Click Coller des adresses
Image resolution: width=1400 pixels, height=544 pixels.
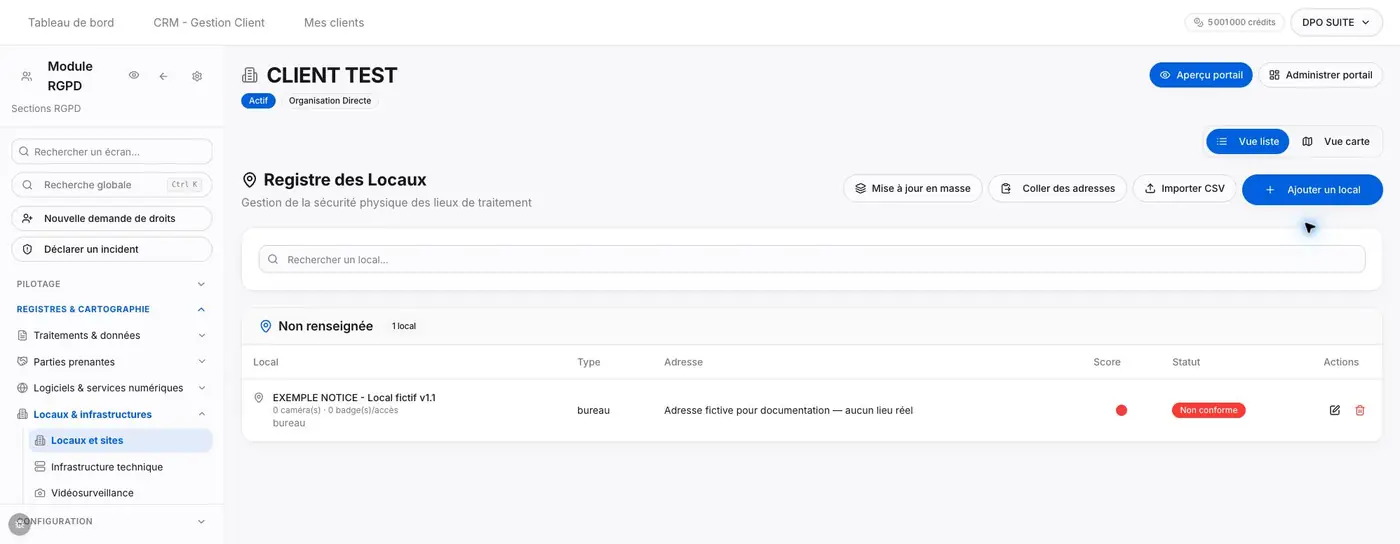(x=1058, y=188)
